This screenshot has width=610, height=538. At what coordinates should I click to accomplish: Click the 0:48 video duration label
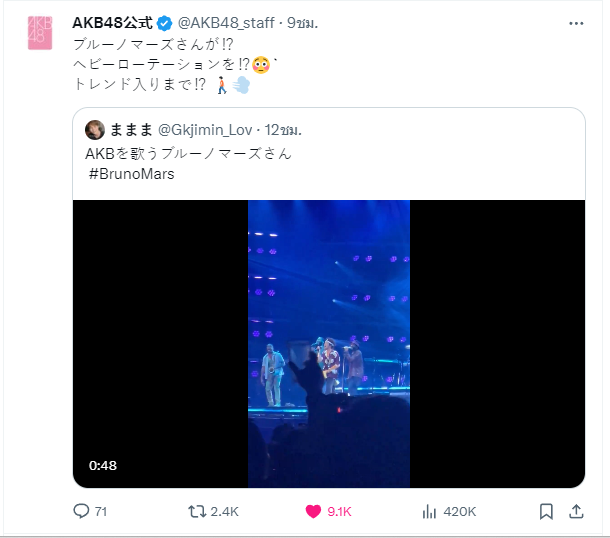tap(103, 466)
